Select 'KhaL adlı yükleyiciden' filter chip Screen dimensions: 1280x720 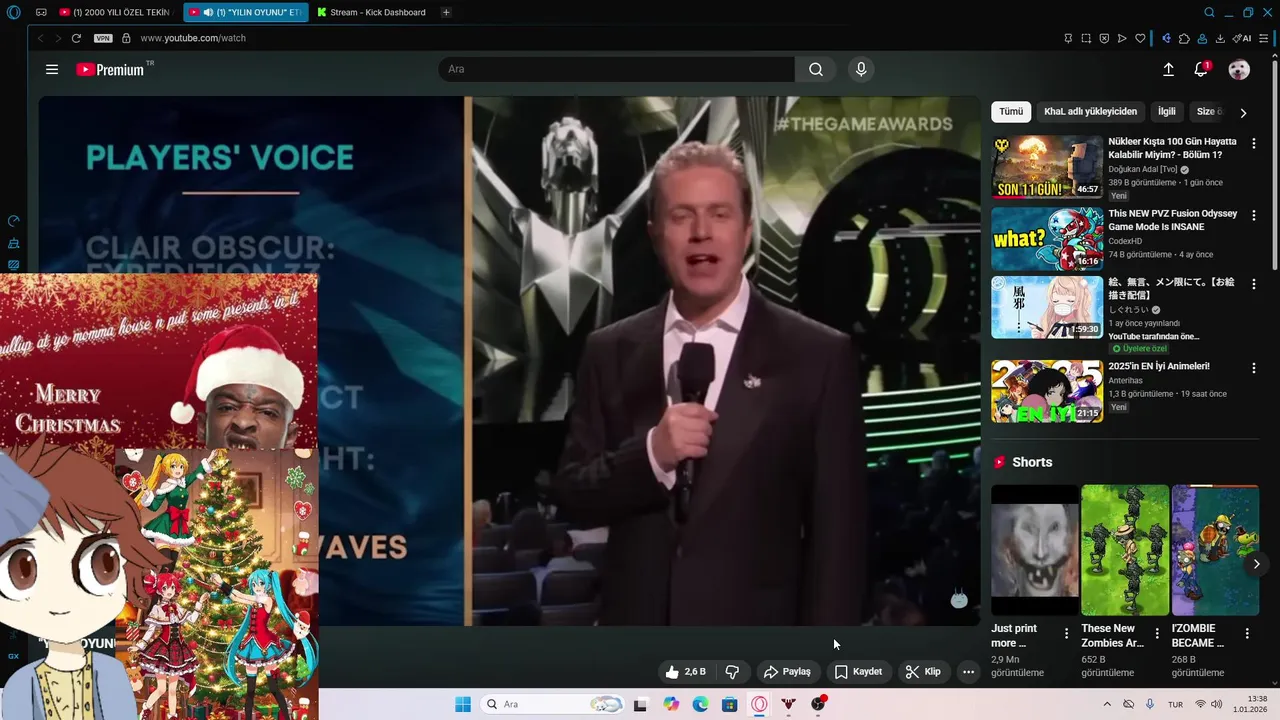(x=1090, y=111)
